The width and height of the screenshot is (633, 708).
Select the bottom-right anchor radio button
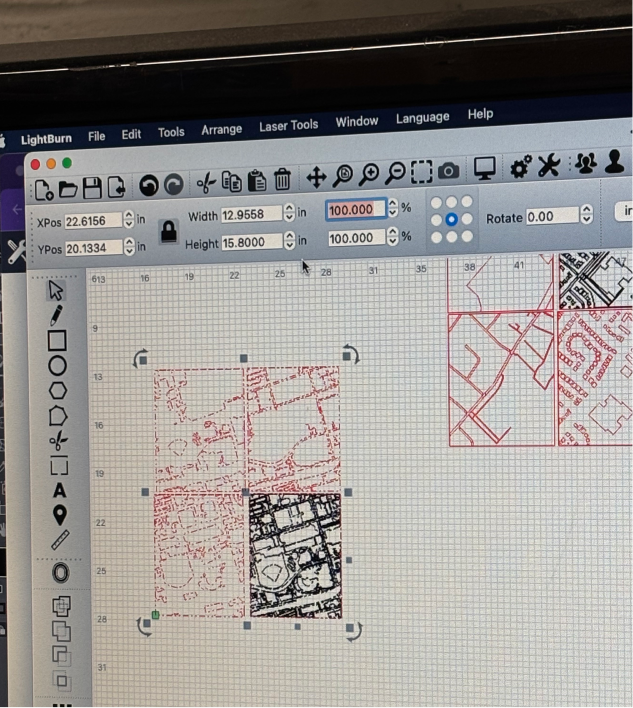[x=467, y=236]
